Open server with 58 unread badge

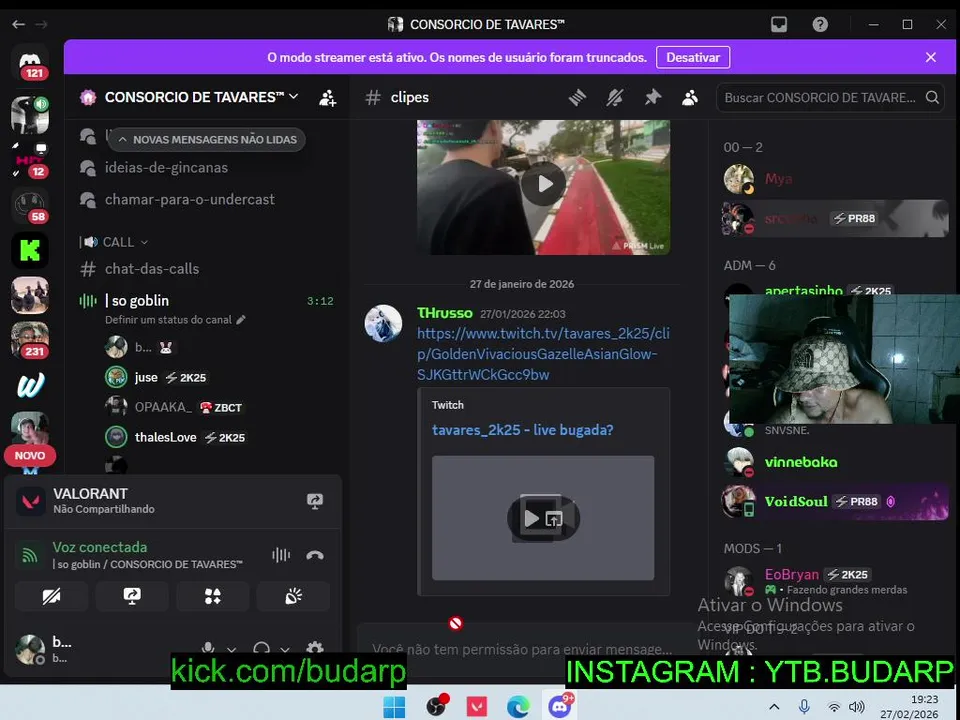click(x=30, y=206)
